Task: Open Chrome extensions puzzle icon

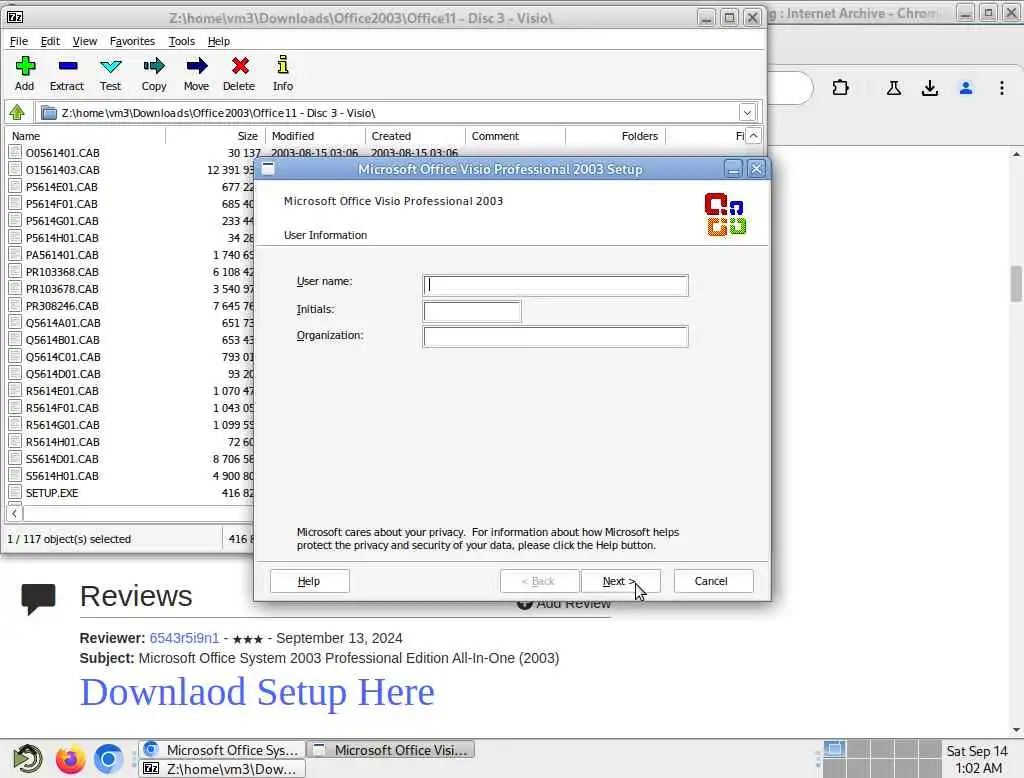Action: (x=840, y=88)
